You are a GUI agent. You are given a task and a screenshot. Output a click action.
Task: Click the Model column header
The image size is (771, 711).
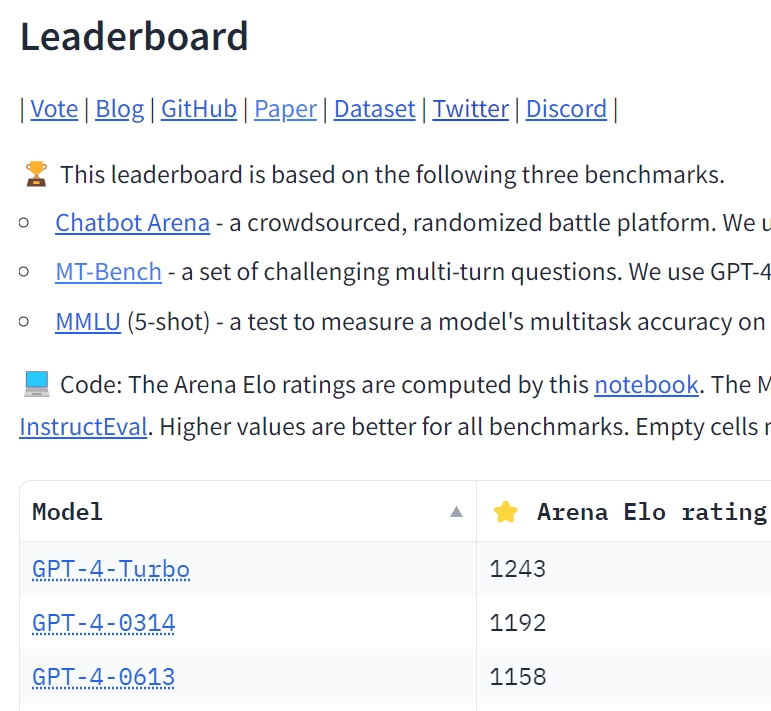248,512
